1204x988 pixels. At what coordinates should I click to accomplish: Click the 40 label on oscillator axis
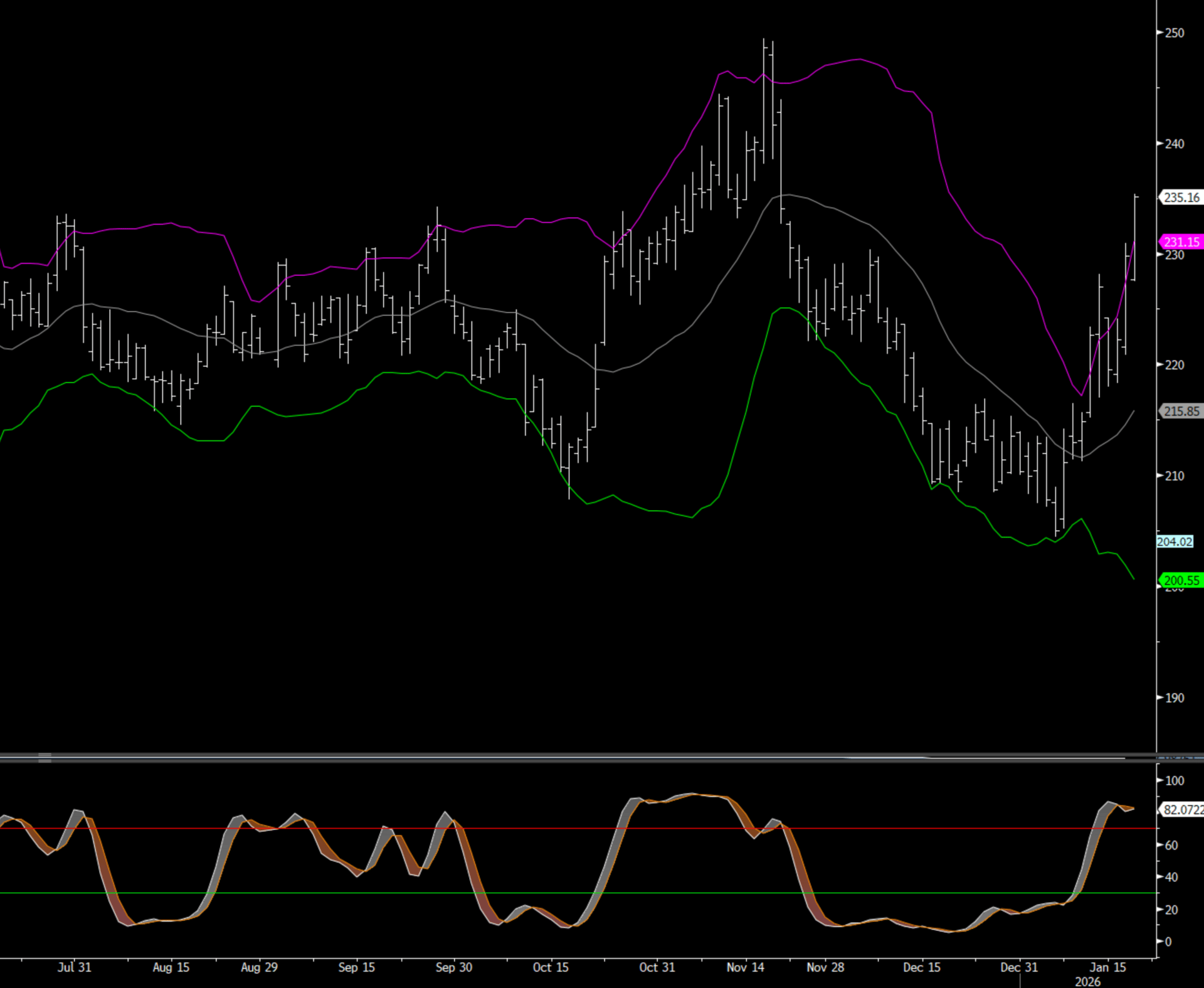pyautogui.click(x=1171, y=877)
